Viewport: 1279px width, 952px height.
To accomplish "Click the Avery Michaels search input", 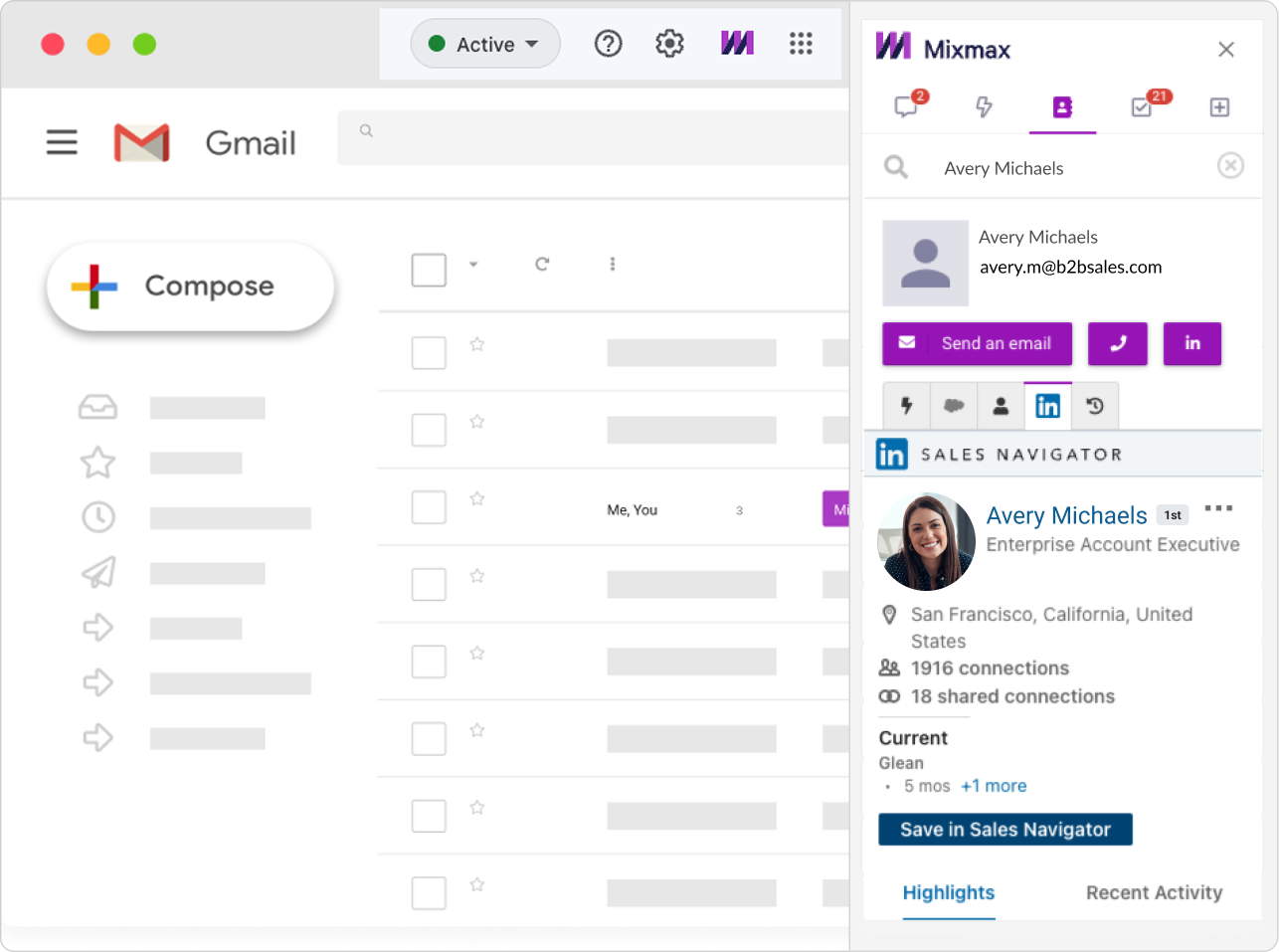I will 1064,168.
